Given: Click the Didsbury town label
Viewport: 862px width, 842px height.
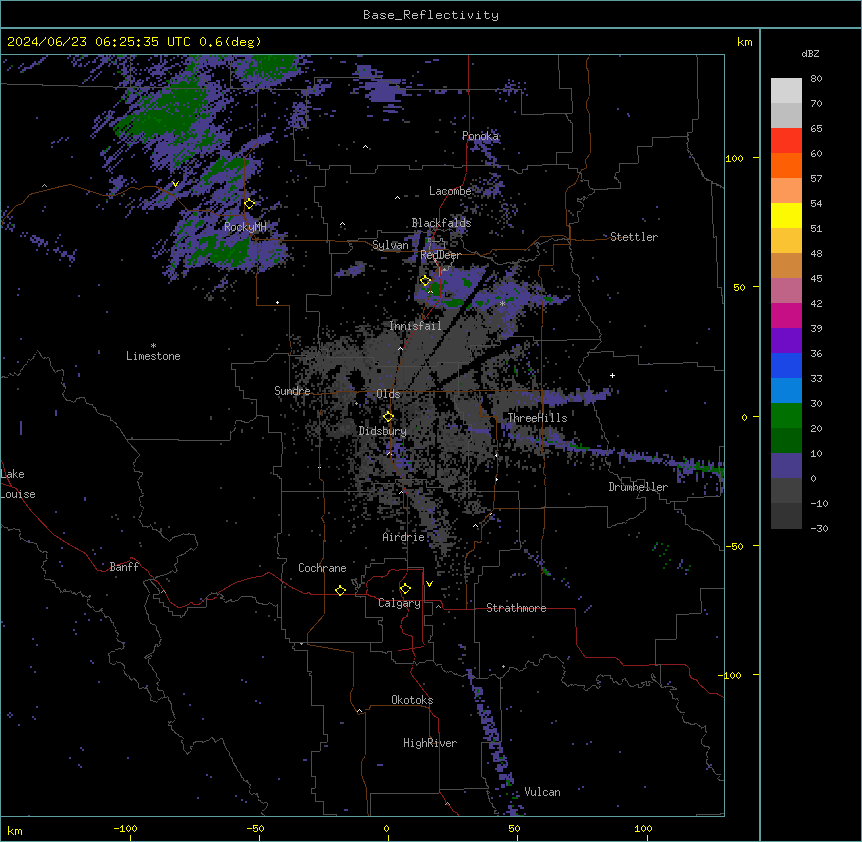Looking at the screenshot, I should tap(383, 431).
